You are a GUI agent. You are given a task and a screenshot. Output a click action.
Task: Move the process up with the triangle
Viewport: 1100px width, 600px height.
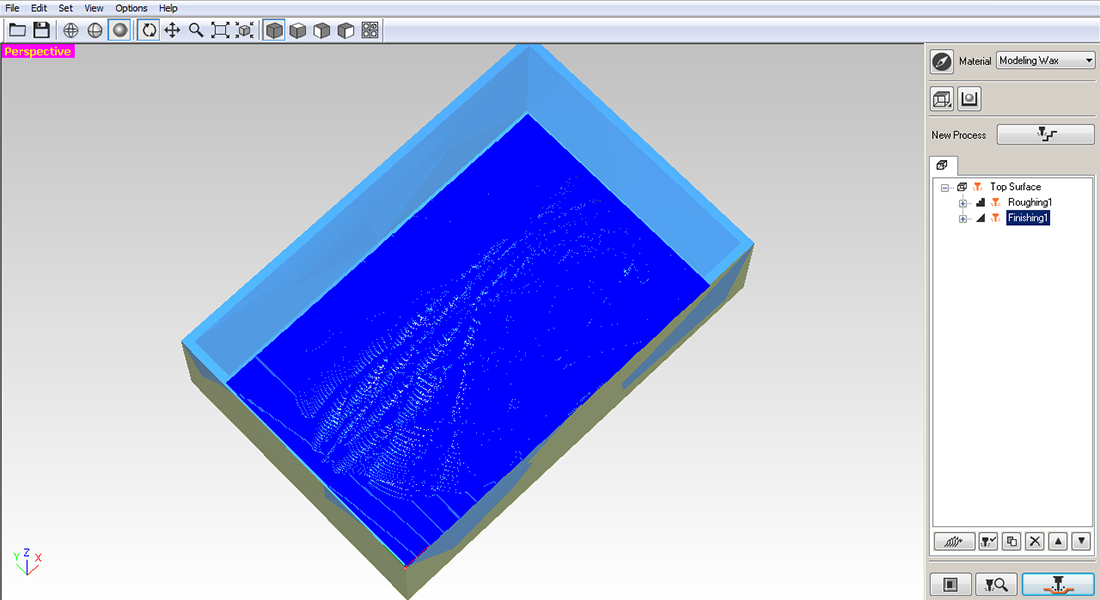1058,541
